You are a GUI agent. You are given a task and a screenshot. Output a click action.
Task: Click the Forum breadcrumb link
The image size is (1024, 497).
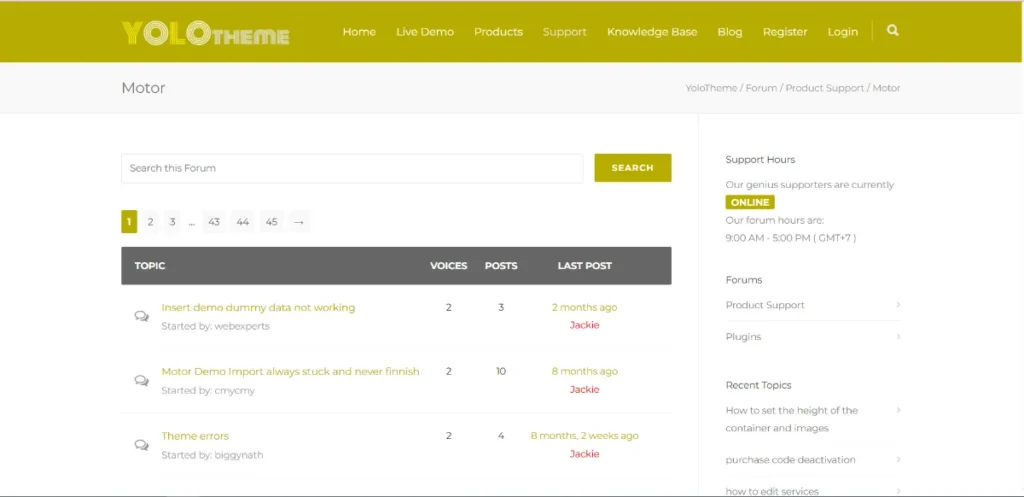(761, 88)
